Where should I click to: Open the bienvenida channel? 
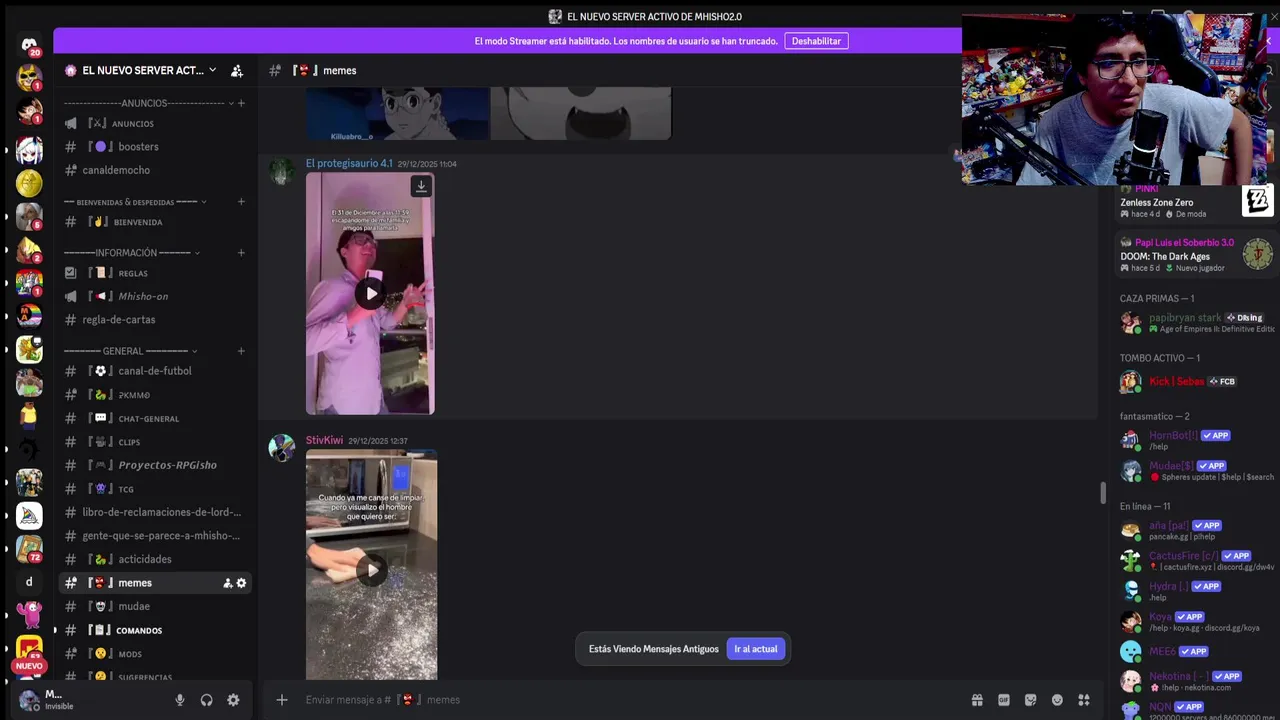154,222
